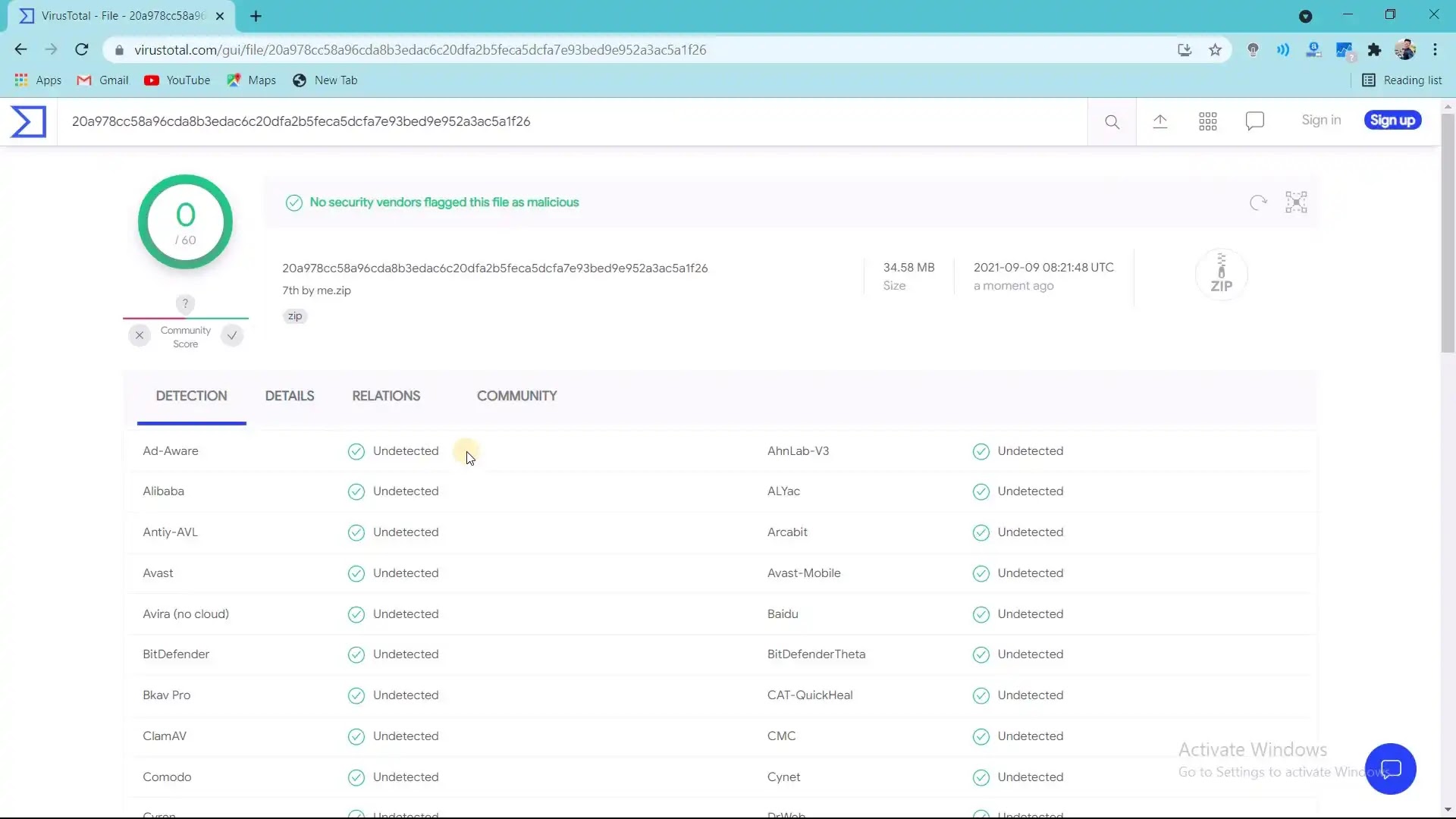Bookmark page with the star icon
This screenshot has width=1456, height=819.
pyautogui.click(x=1215, y=50)
